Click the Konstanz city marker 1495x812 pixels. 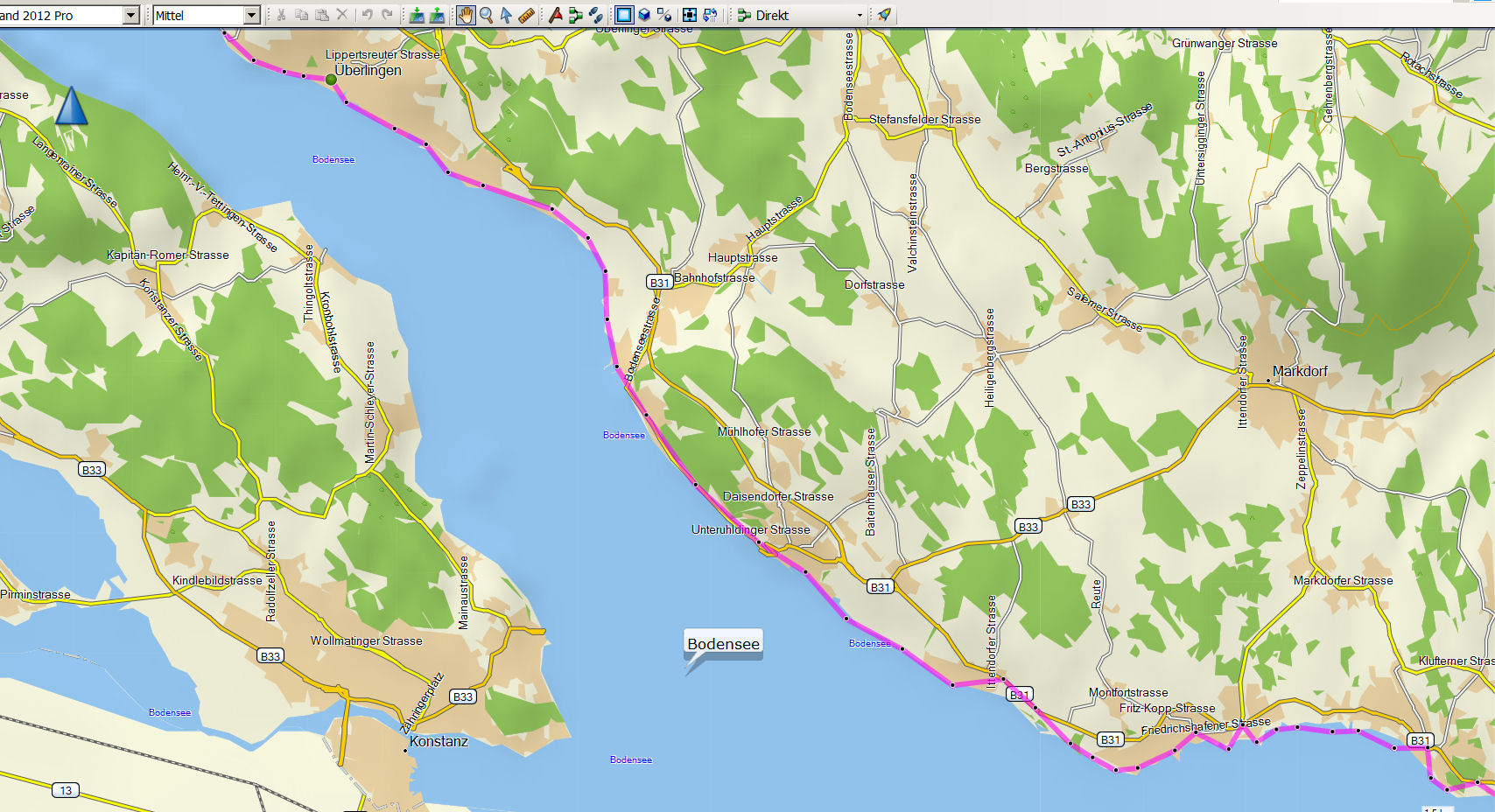click(405, 750)
